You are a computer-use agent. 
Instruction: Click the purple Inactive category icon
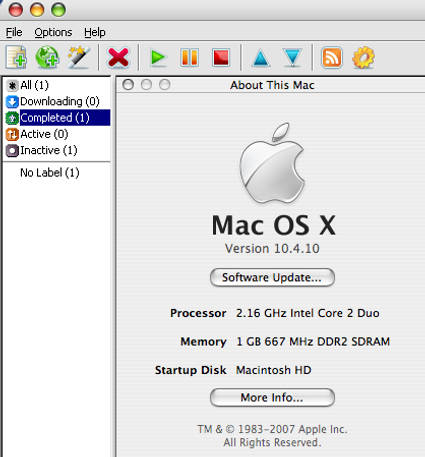[x=12, y=151]
